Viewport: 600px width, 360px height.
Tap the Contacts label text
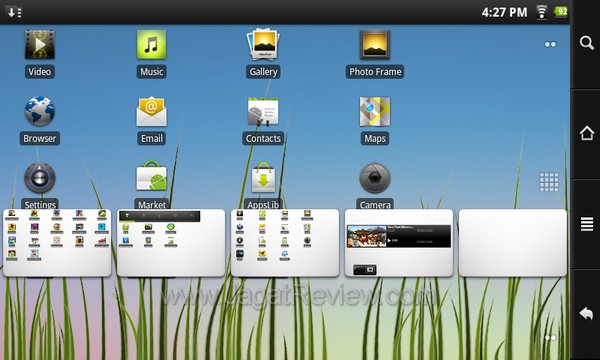[263, 138]
